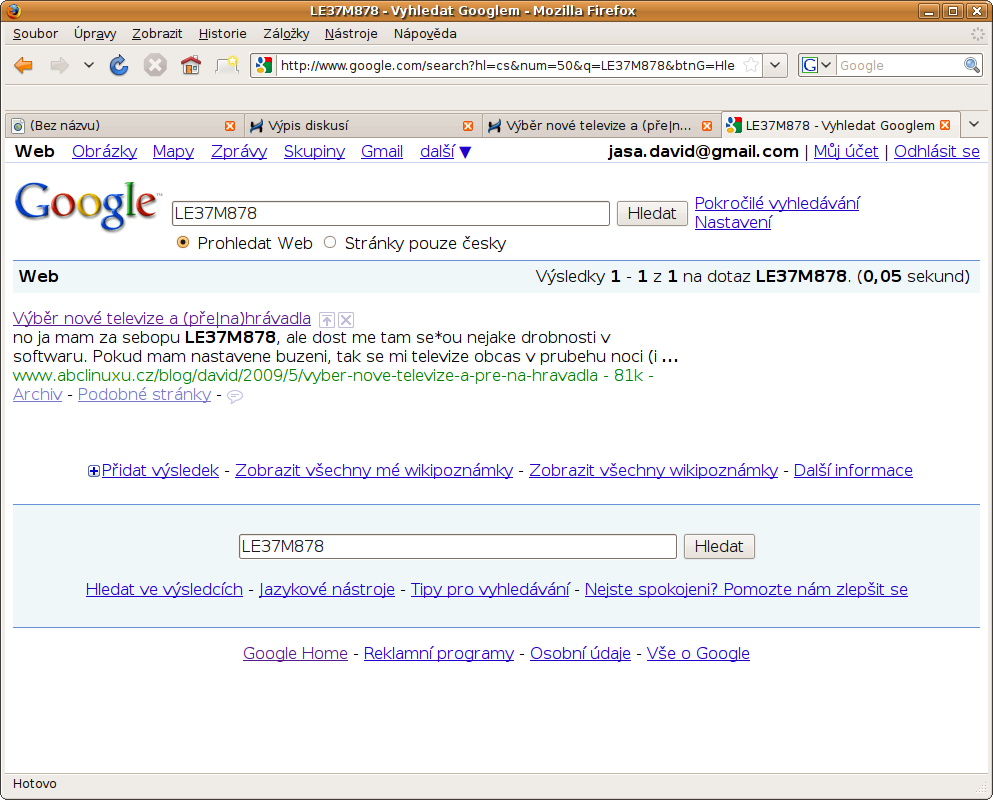993x800 pixels.
Task: Open the search engine selector dropdown
Action: 816,65
